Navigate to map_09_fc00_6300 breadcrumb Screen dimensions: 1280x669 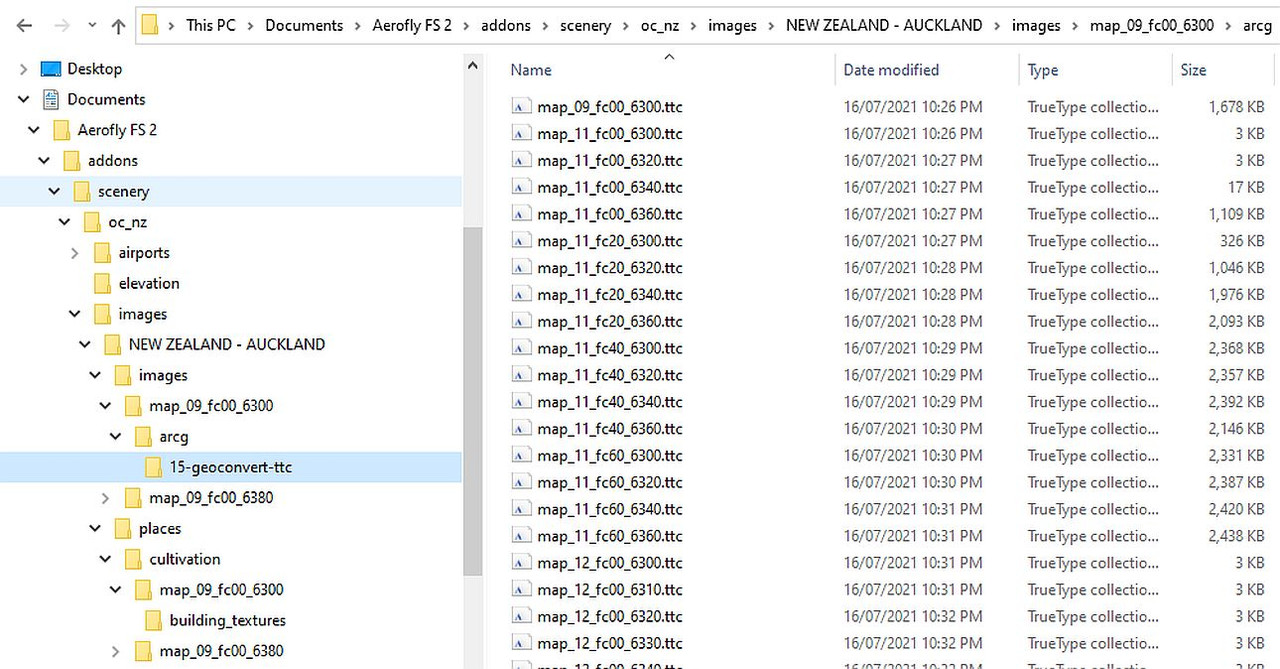1152,26
